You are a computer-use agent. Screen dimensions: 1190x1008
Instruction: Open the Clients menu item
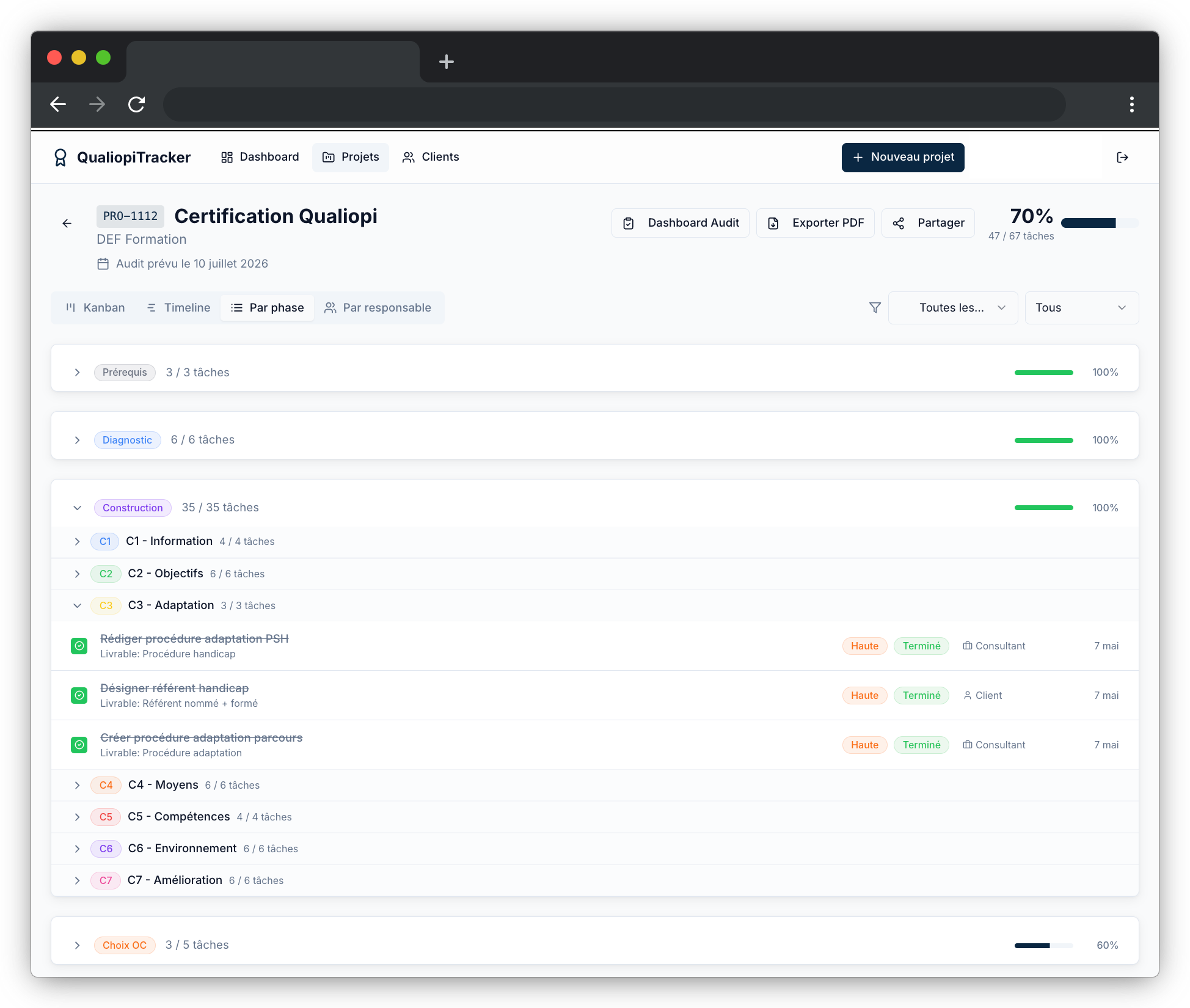point(431,158)
